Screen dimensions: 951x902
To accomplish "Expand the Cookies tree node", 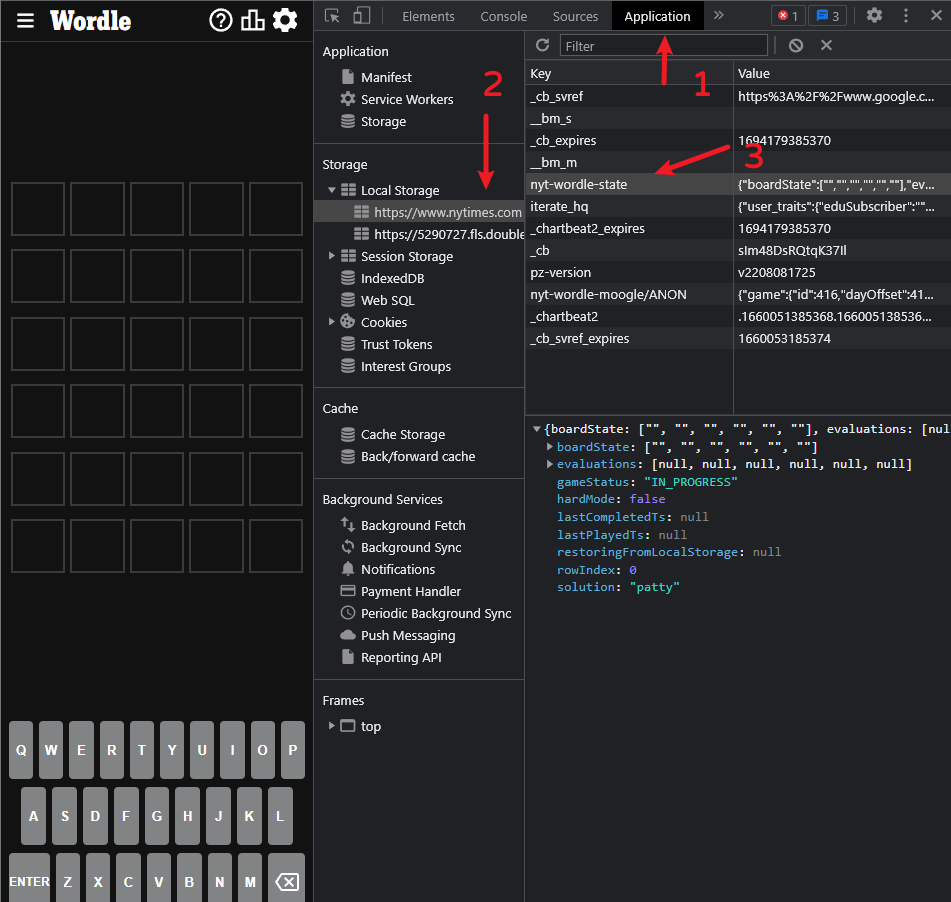I will [x=332, y=322].
